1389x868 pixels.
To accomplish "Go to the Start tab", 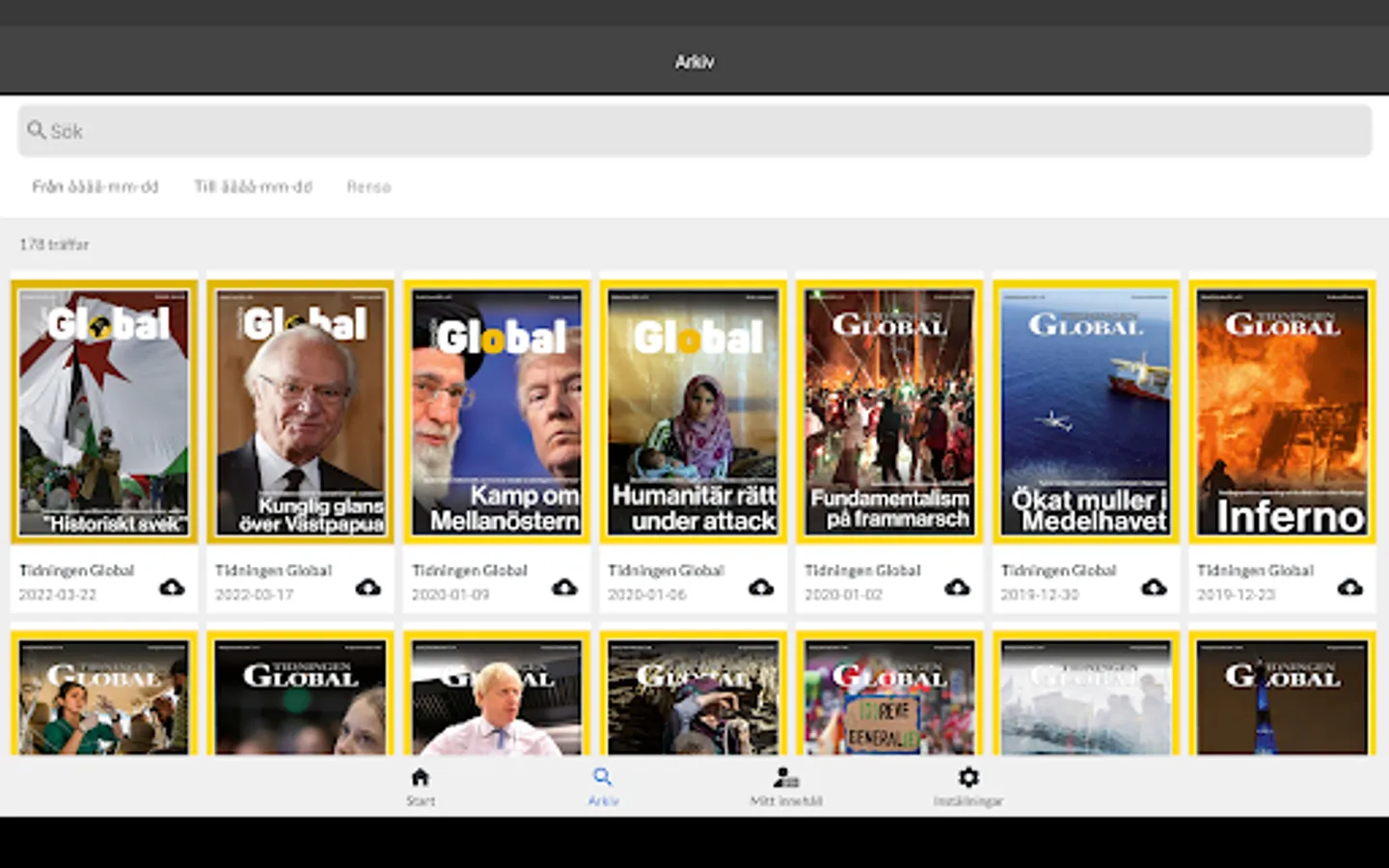I will point(421,787).
